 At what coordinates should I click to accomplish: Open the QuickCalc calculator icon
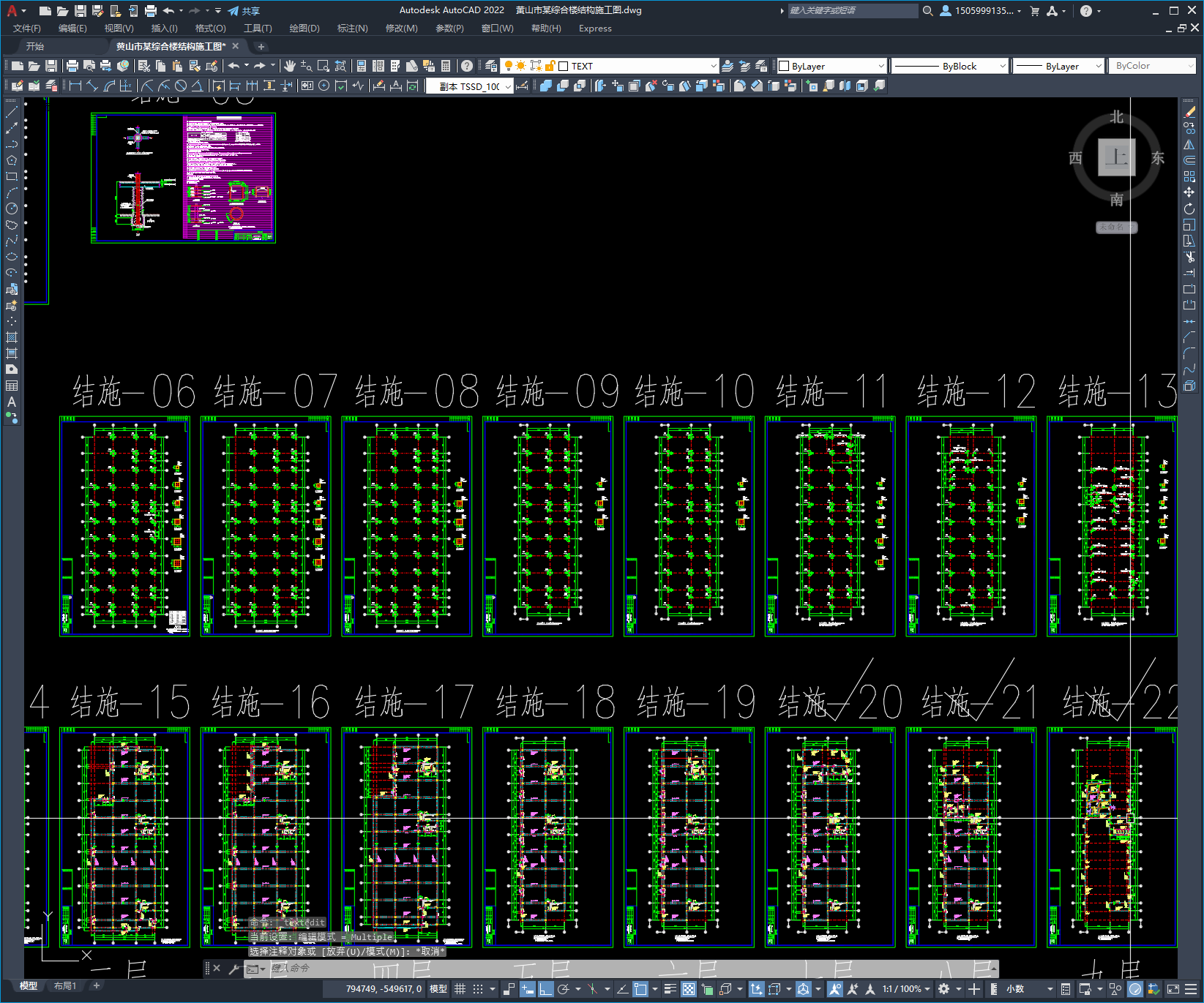[446, 66]
